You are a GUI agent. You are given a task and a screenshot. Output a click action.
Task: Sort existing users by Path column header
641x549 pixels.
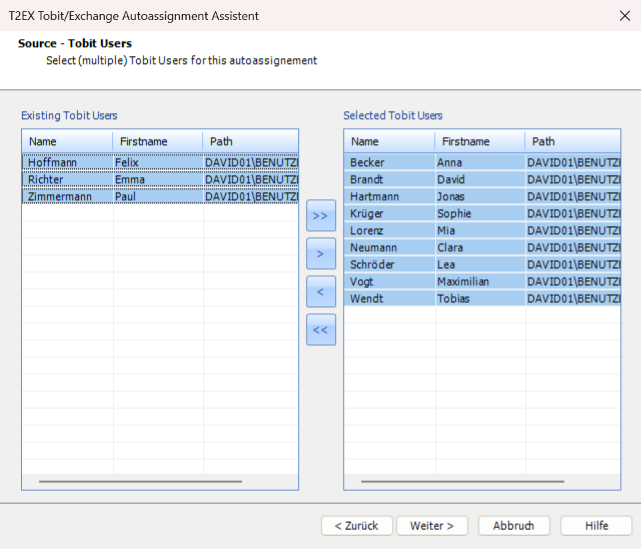pos(250,141)
